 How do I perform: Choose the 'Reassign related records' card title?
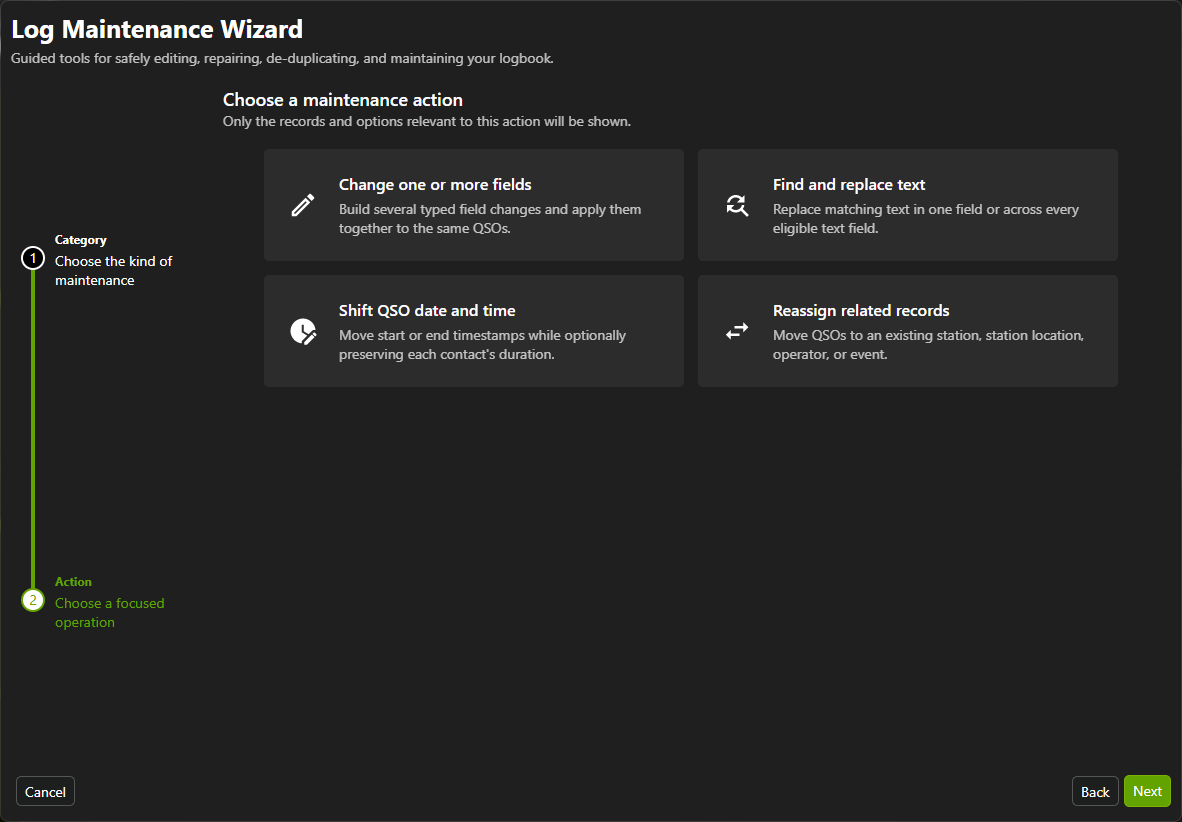coord(861,311)
